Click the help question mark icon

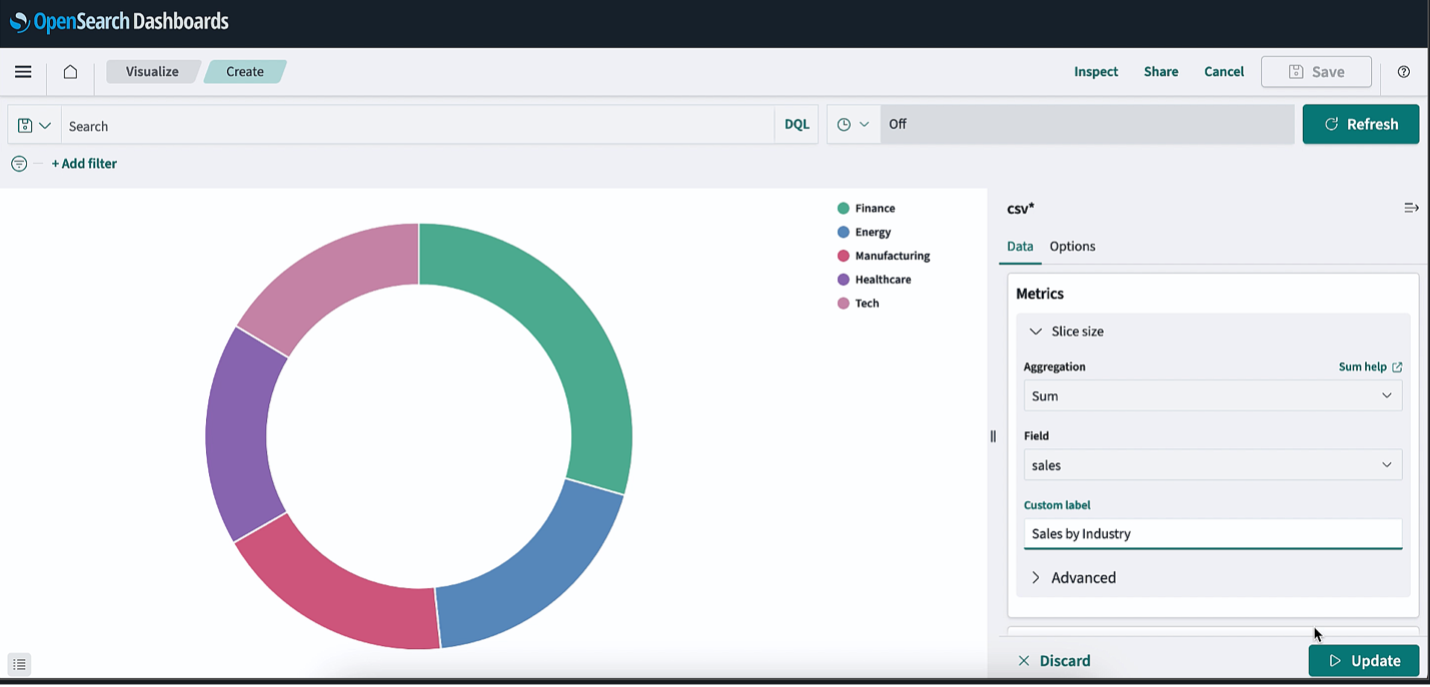[x=1403, y=71]
